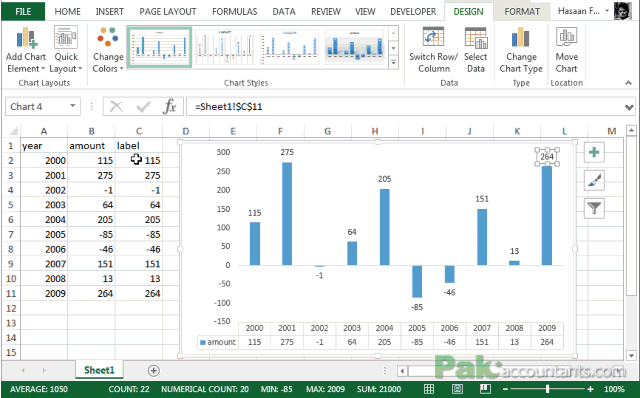
Task: Expand the Chart Styles gallery fully
Action: tap(393, 63)
